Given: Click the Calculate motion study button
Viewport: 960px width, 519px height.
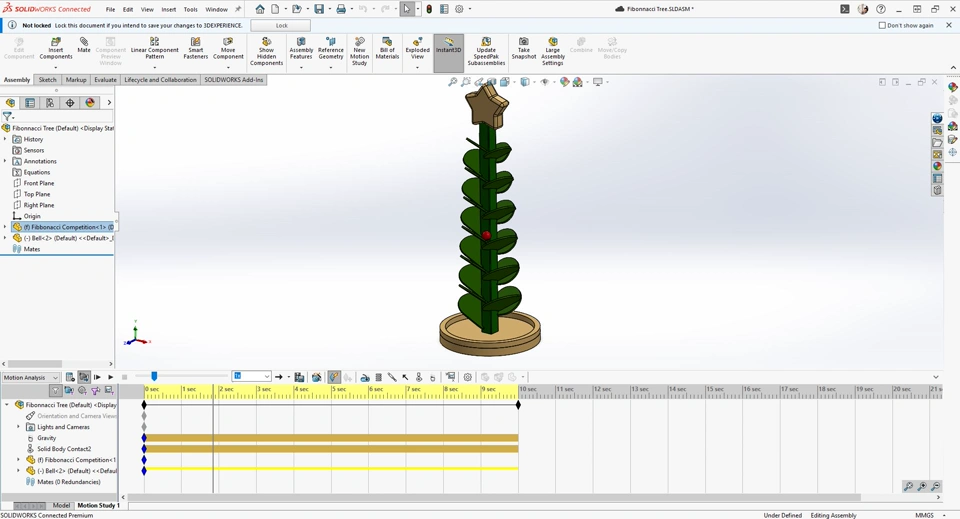Looking at the screenshot, I should pos(70,377).
